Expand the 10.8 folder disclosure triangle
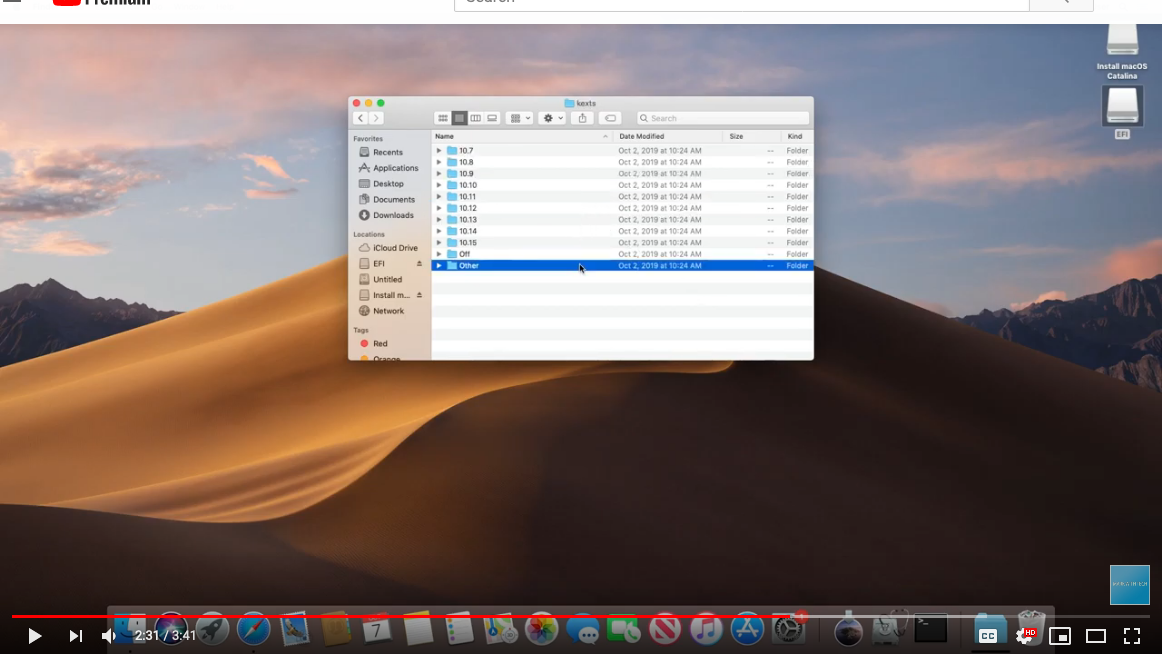 pyautogui.click(x=439, y=162)
